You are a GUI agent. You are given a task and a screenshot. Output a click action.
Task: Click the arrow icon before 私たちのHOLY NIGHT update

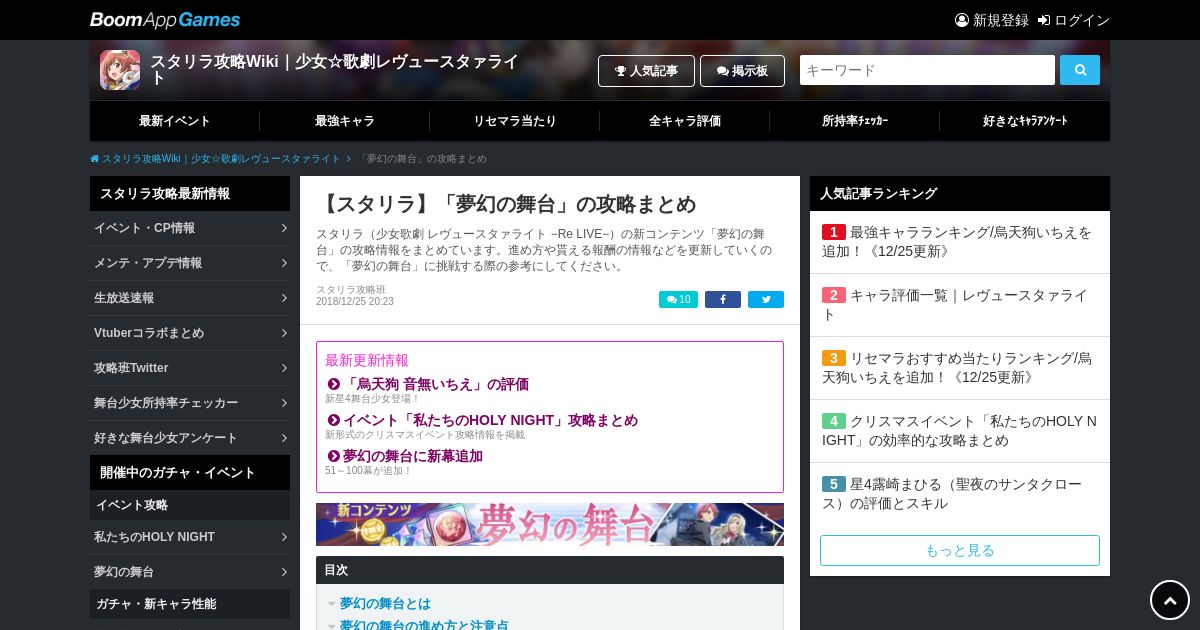(x=334, y=420)
